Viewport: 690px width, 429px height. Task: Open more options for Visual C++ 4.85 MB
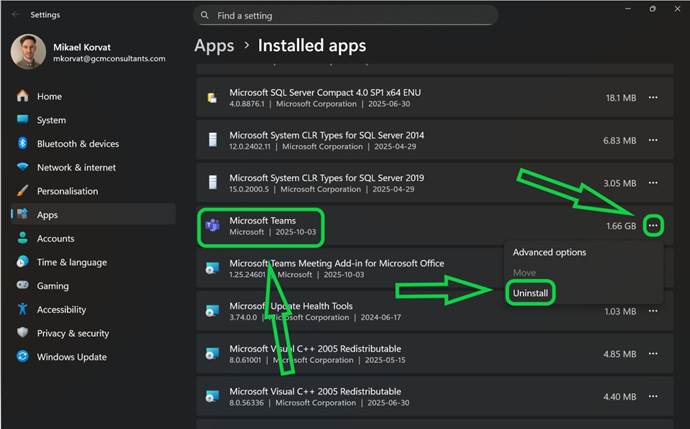653,354
